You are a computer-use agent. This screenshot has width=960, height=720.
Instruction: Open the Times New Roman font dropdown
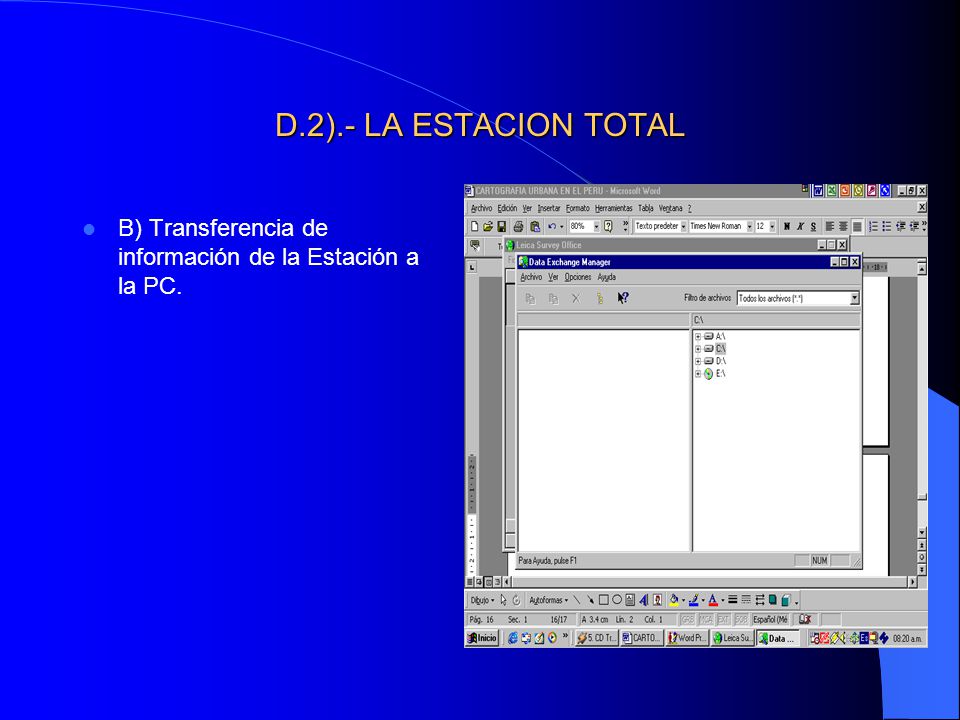pyautogui.click(x=749, y=227)
